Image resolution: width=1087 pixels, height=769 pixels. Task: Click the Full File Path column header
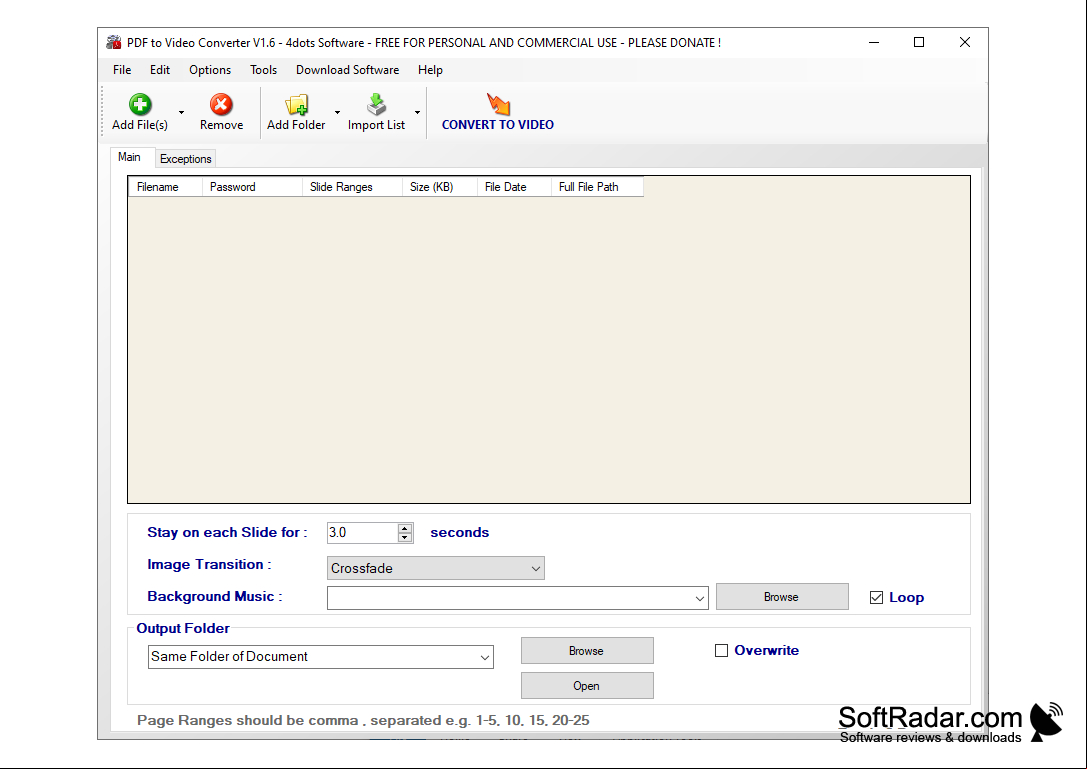(597, 187)
